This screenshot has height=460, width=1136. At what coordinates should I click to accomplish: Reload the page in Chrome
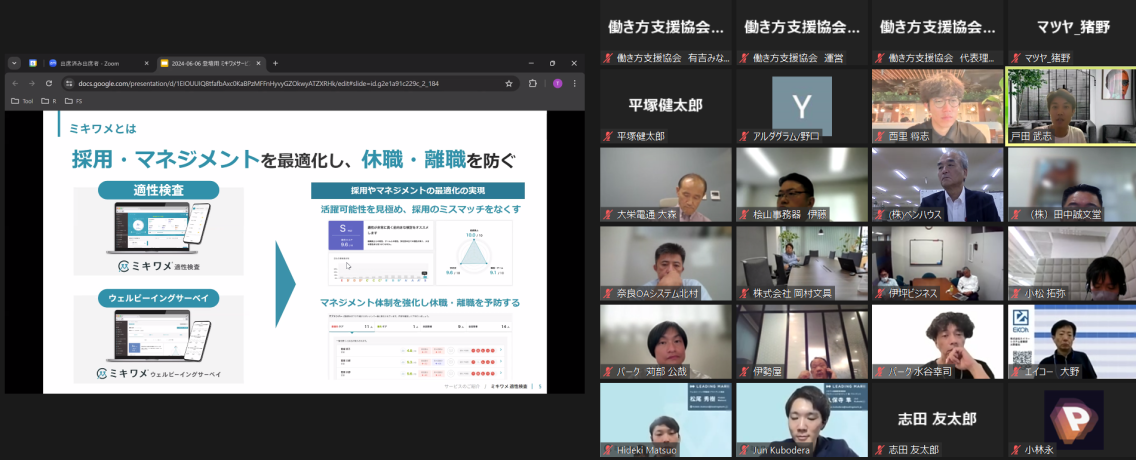coord(49,83)
